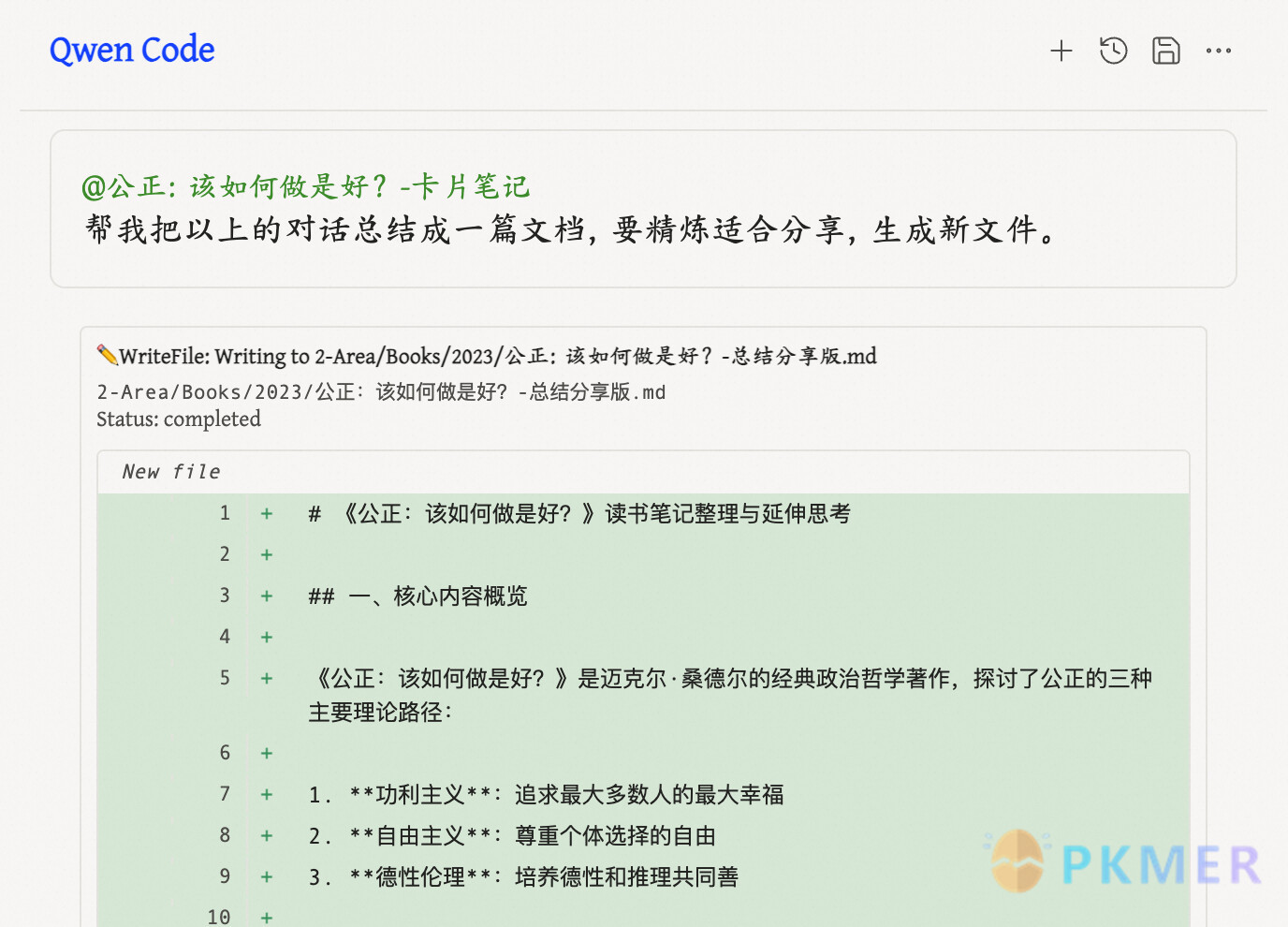1288x927 pixels.
Task: Click line number 5 in the diff
Action: (224, 677)
